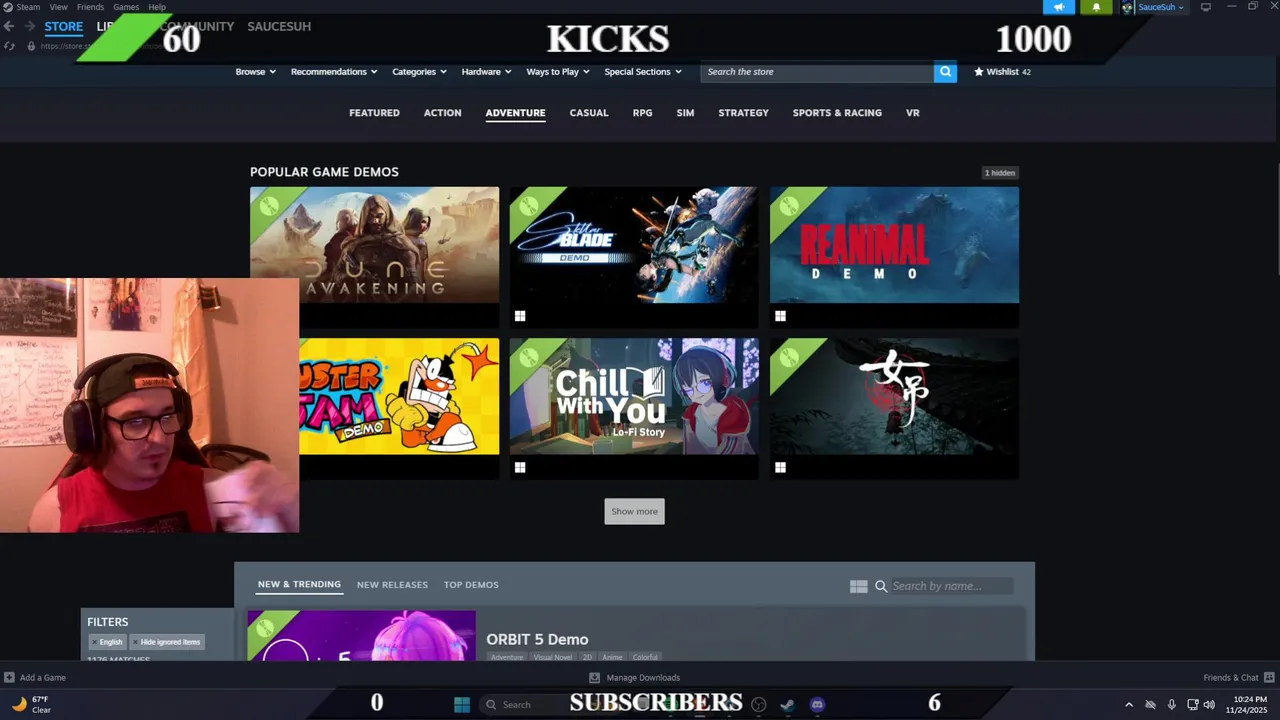Open the green notifications bell
This screenshot has height=720, width=1280.
tap(1096, 7)
